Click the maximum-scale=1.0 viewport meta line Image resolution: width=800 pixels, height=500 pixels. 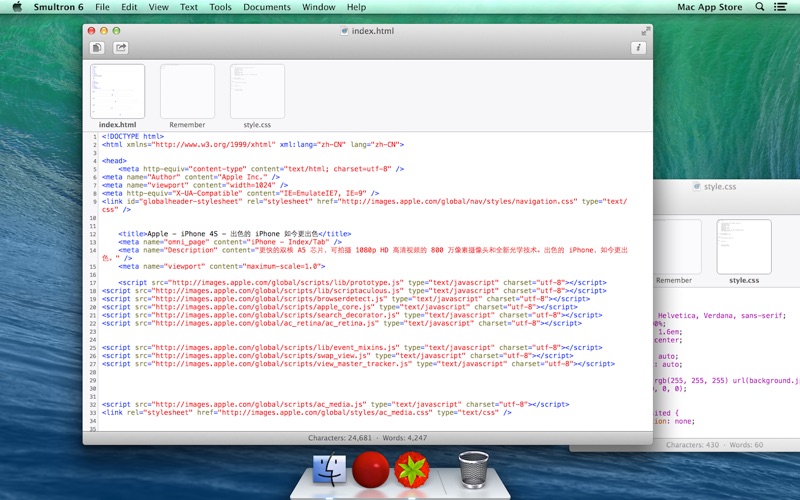(x=221, y=266)
